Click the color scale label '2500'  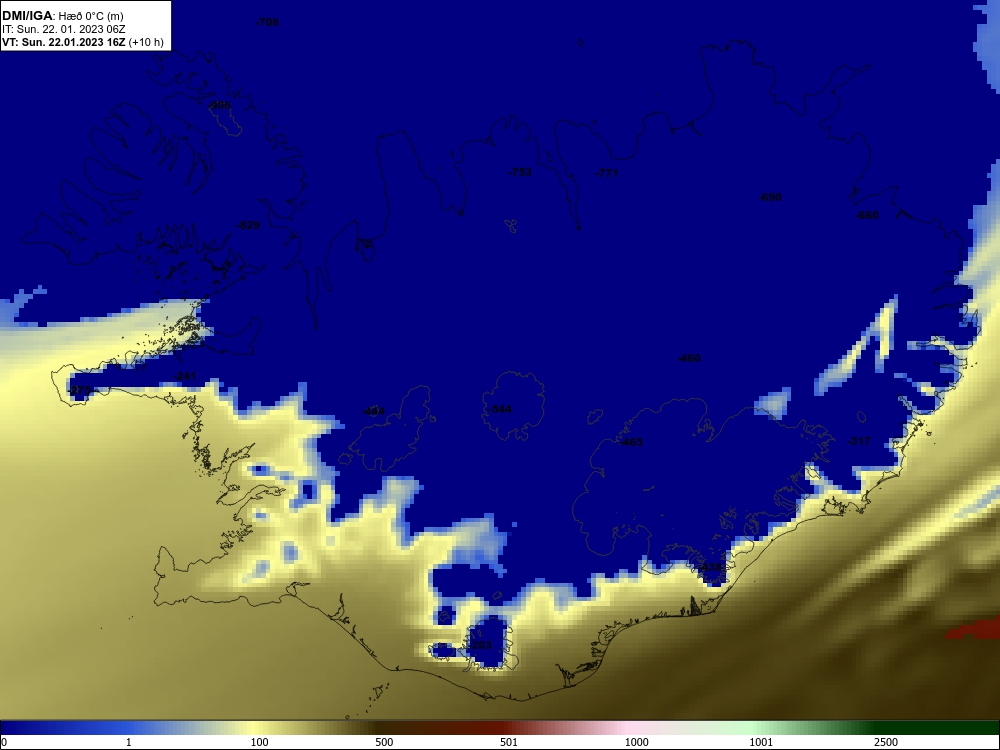pyautogui.click(x=886, y=742)
